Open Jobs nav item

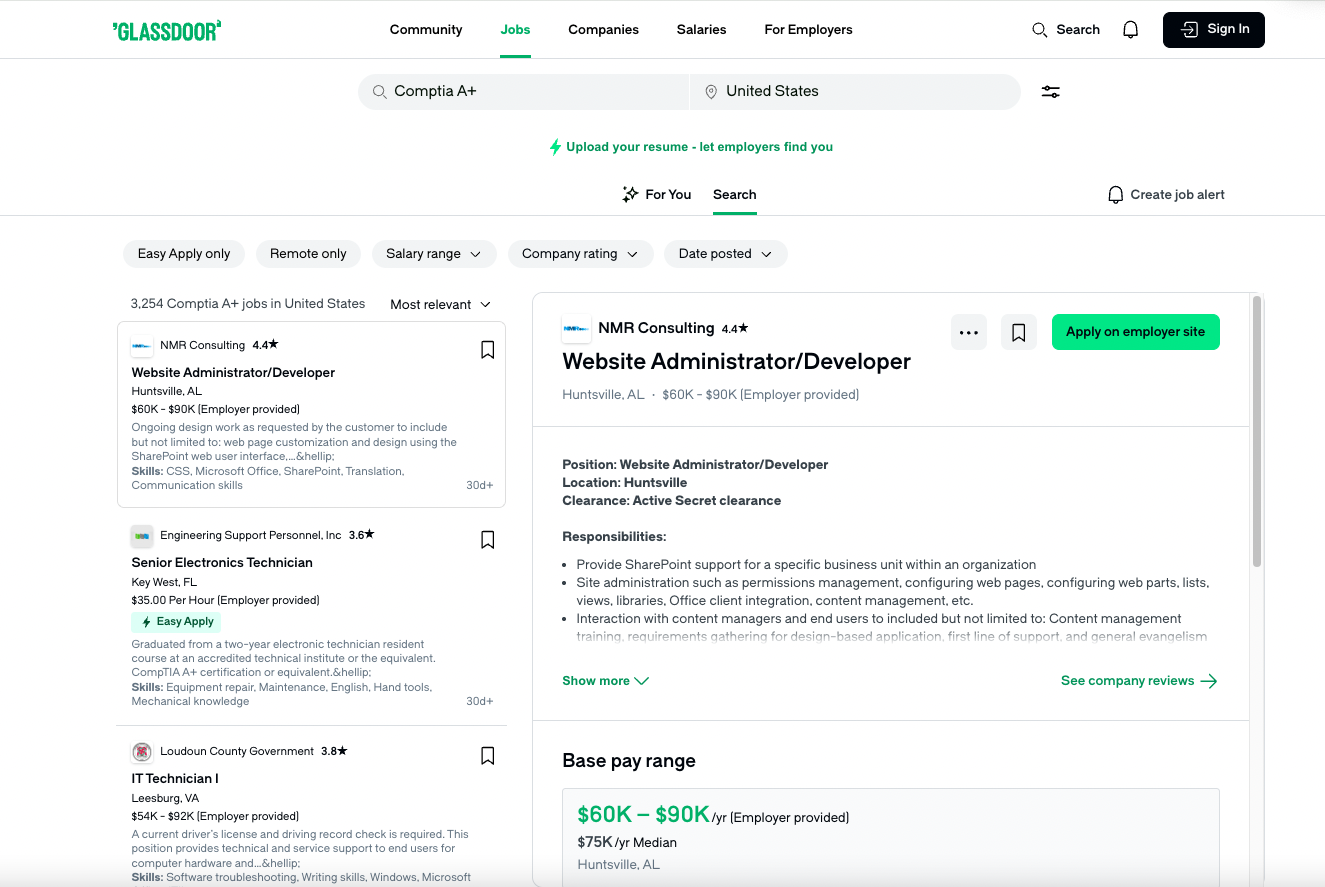pyautogui.click(x=515, y=30)
